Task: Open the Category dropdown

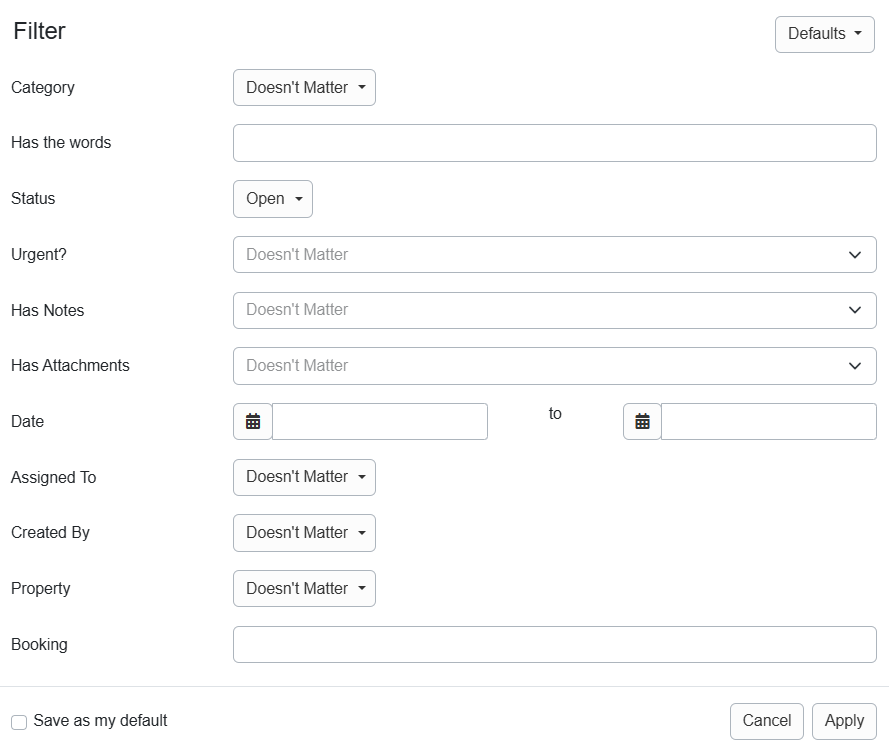Action: 303,87
